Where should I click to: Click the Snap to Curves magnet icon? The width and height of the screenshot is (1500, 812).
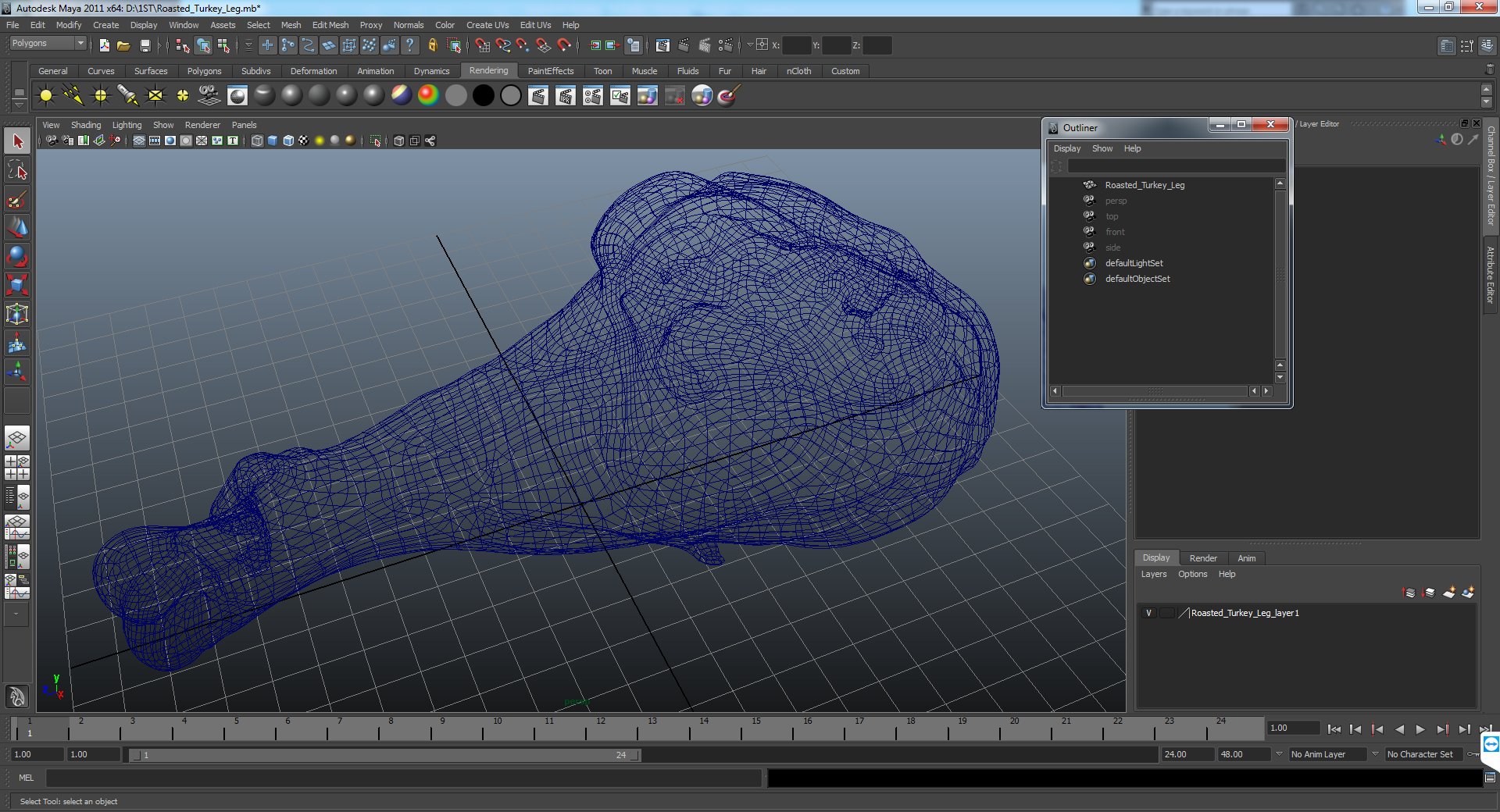click(x=503, y=45)
